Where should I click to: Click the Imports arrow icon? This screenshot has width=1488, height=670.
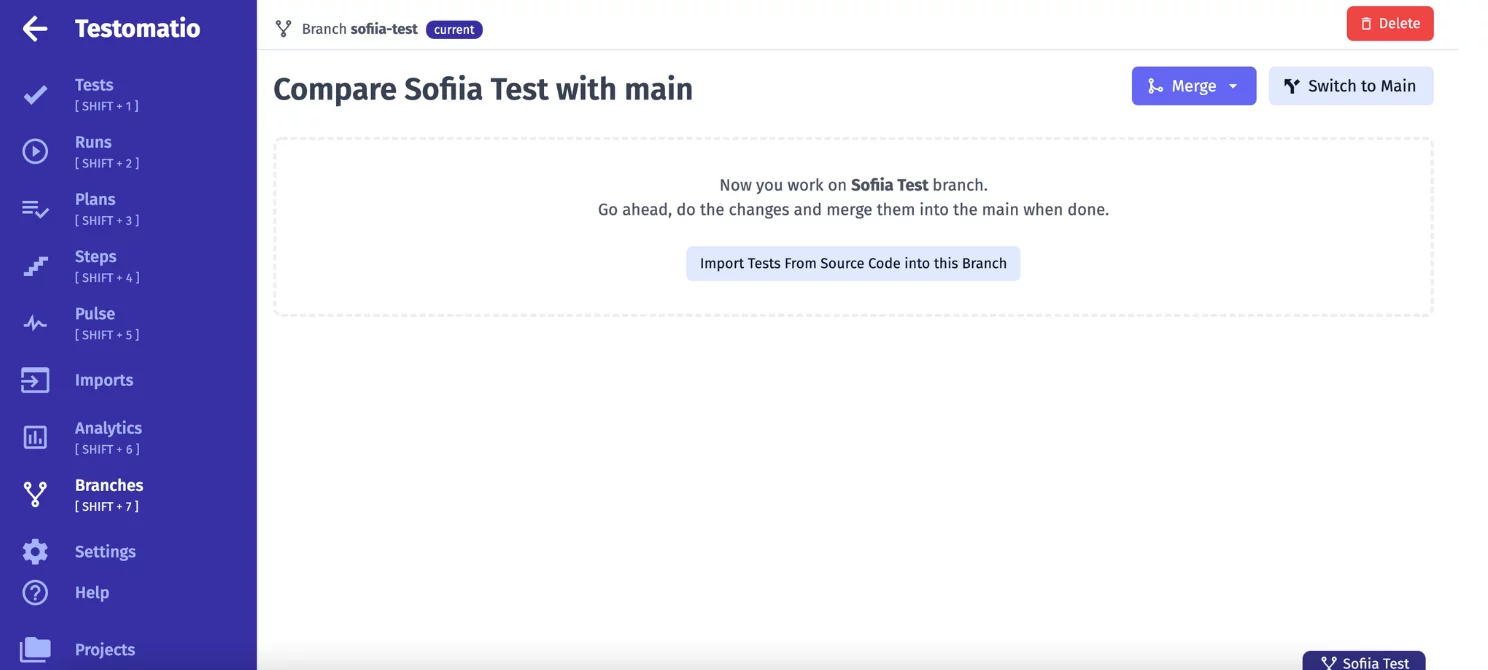(35, 380)
